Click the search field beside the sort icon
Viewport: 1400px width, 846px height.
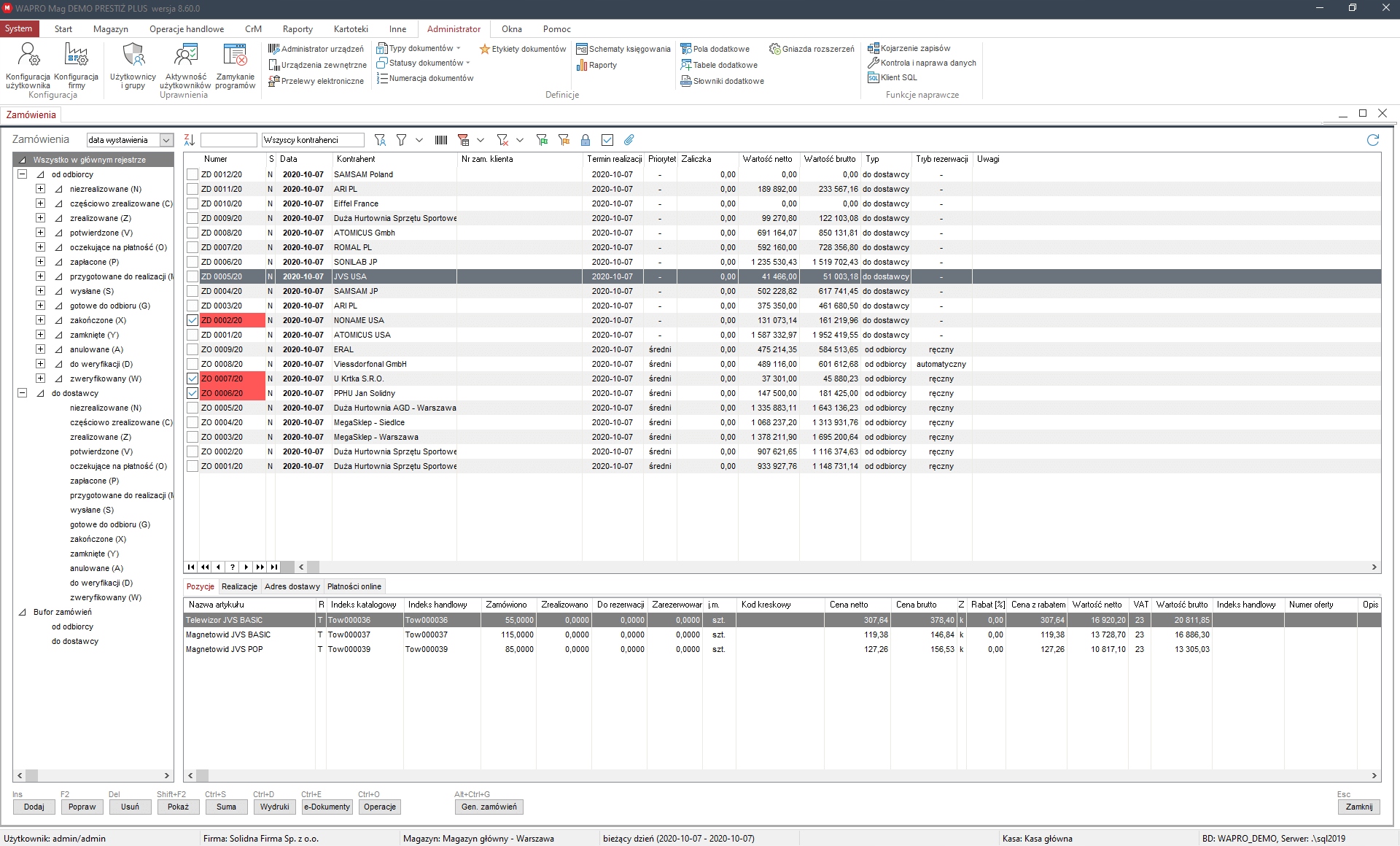pyautogui.click(x=228, y=140)
